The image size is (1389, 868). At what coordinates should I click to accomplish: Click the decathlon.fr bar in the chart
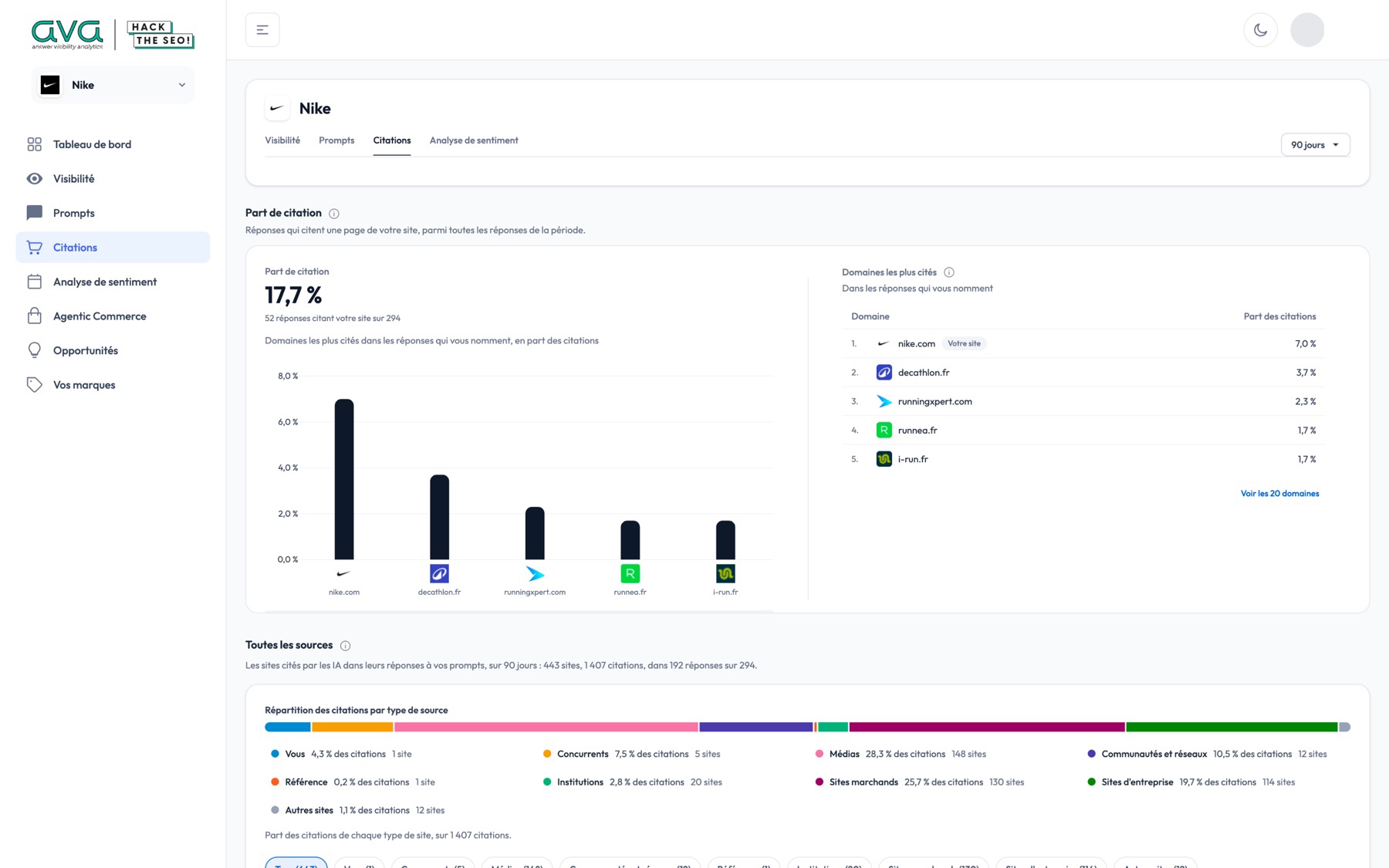click(x=439, y=517)
